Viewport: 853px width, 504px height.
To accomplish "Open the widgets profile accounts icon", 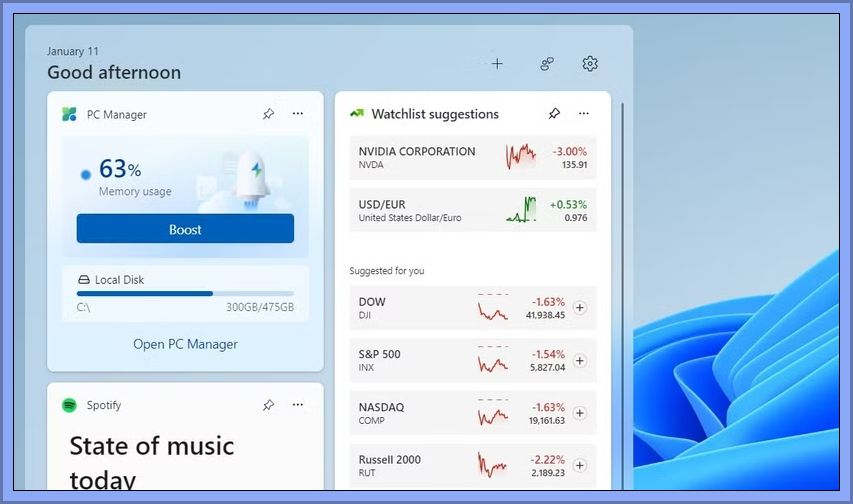I will point(547,64).
